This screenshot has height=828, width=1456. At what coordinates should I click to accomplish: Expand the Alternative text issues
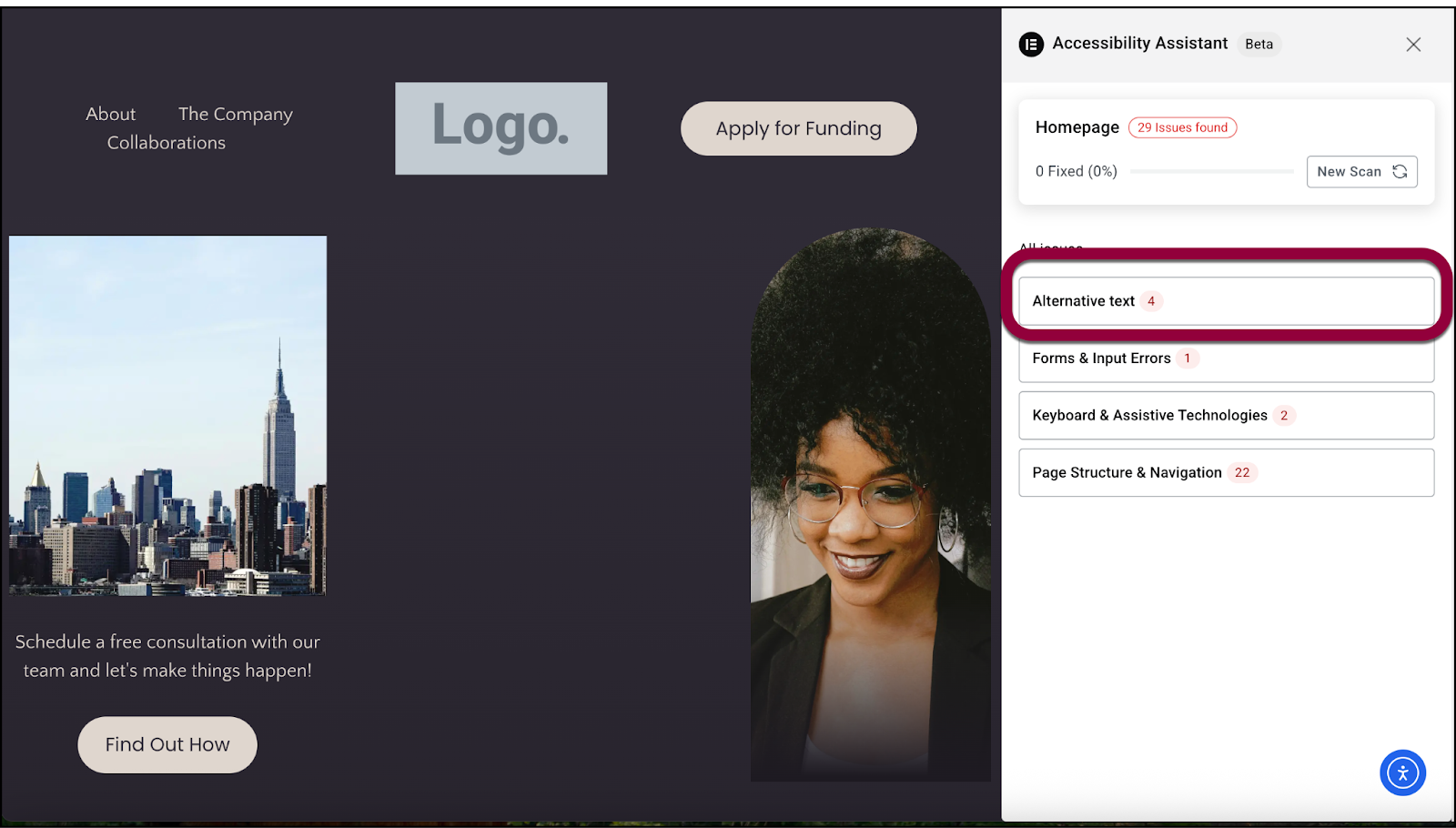pos(1225,301)
